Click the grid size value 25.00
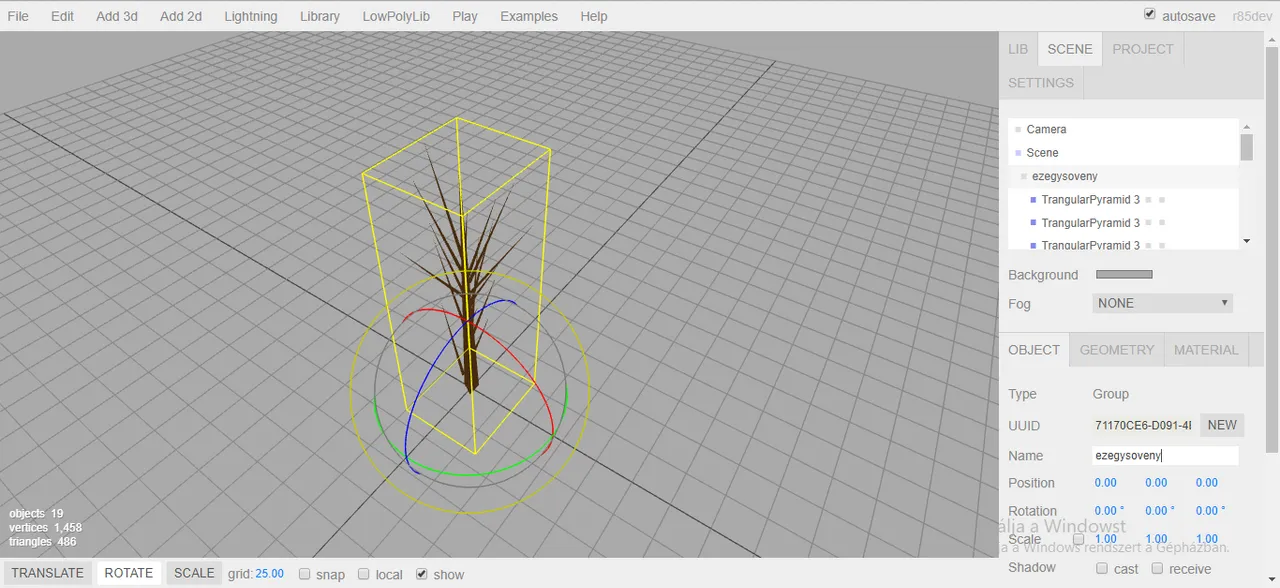The image size is (1280, 588). point(270,574)
